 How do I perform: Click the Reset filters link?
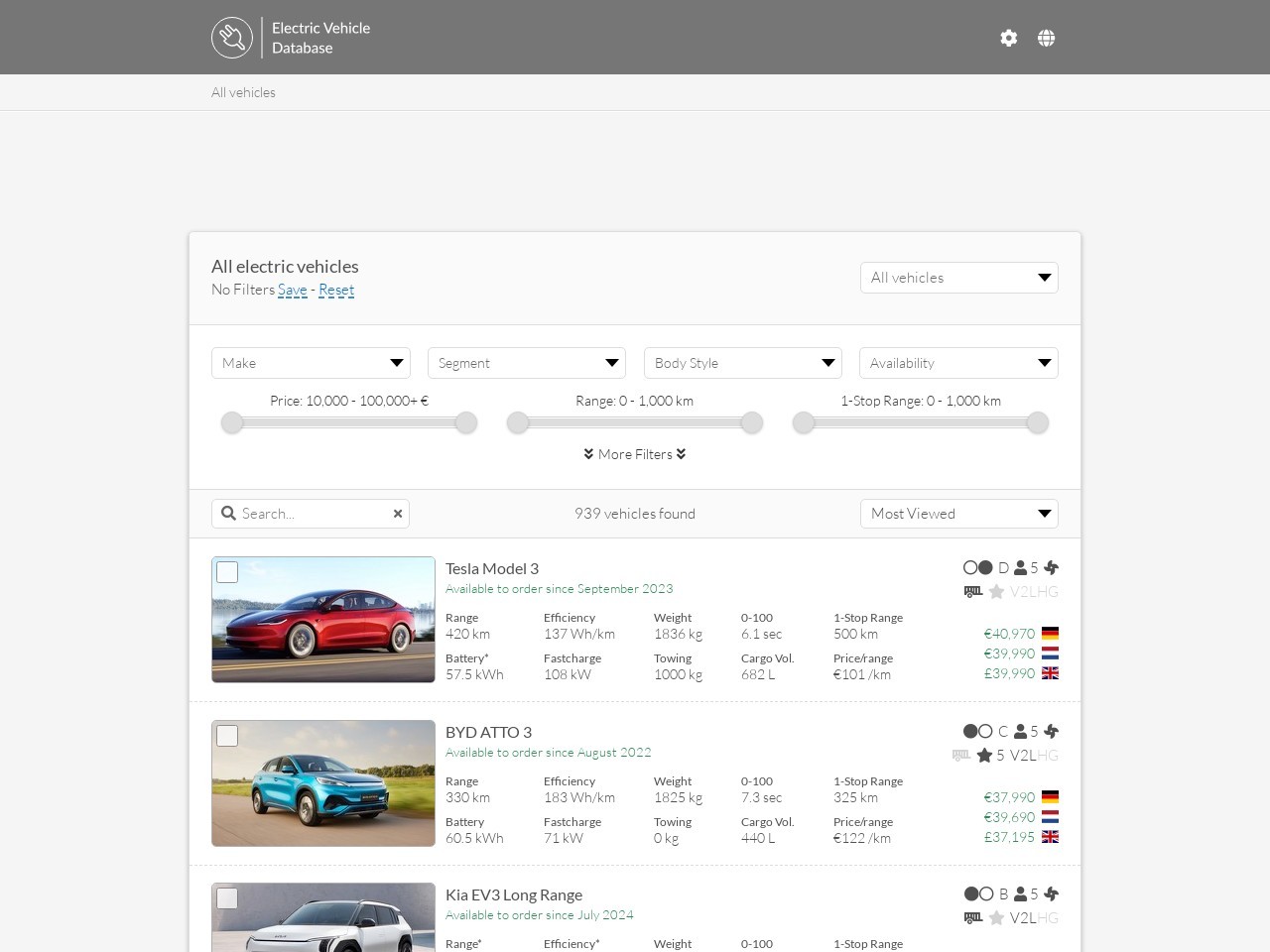pyautogui.click(x=336, y=290)
